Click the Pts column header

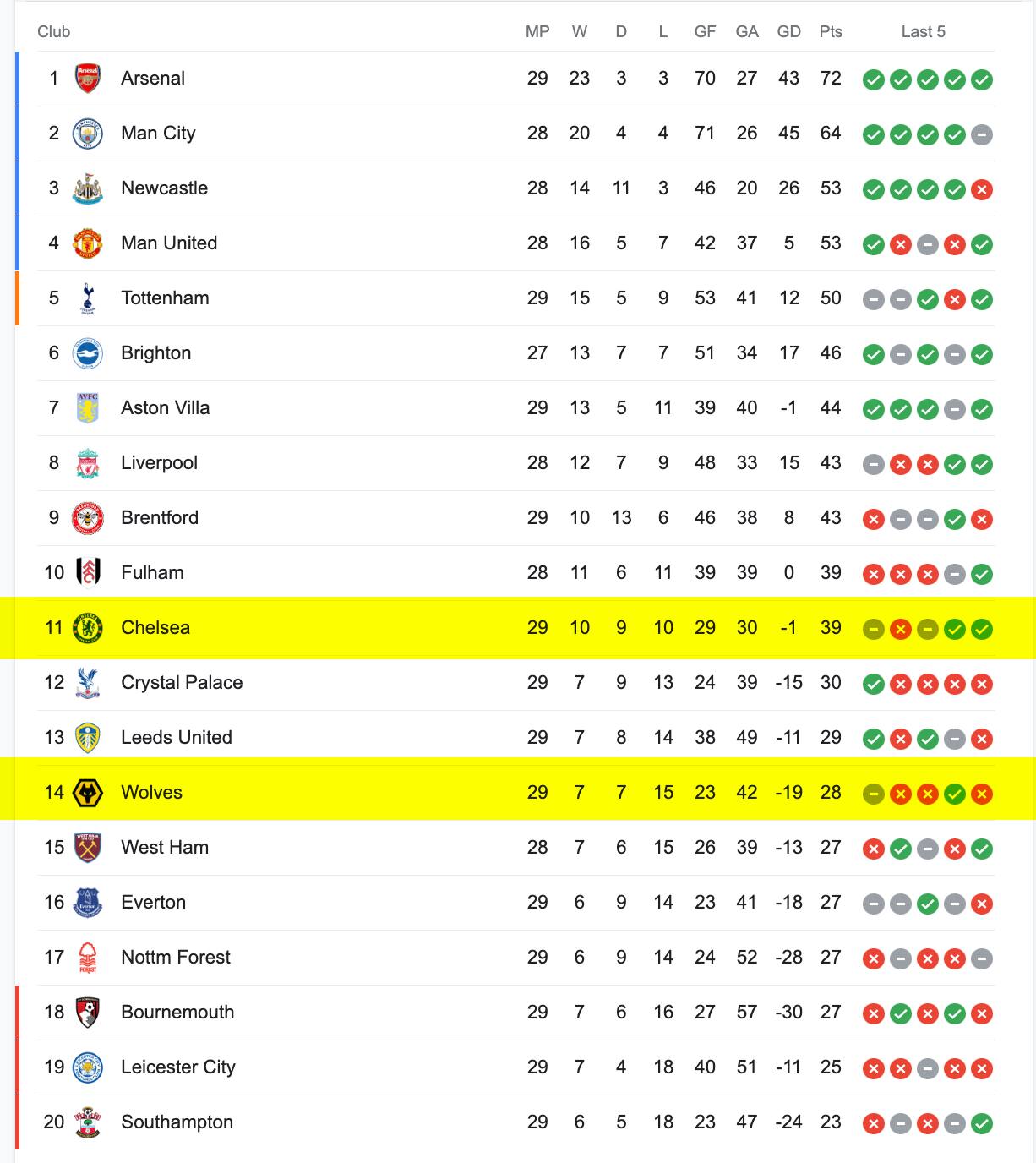[x=831, y=32]
